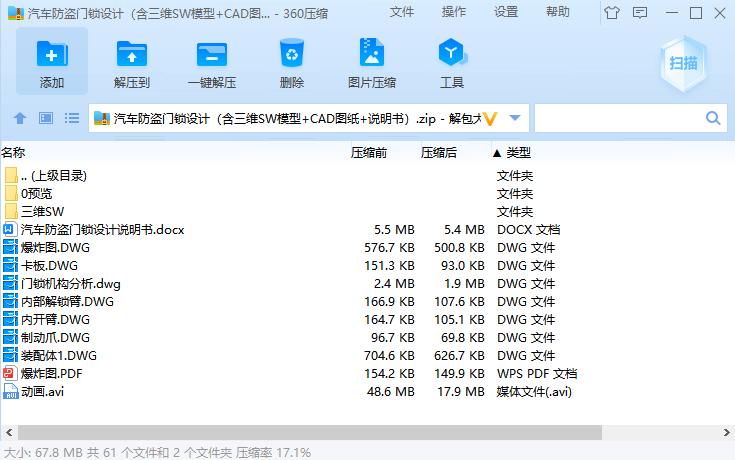Click the DOCX 文档 type cell
The width and height of the screenshot is (735, 460).
[x=529, y=230]
